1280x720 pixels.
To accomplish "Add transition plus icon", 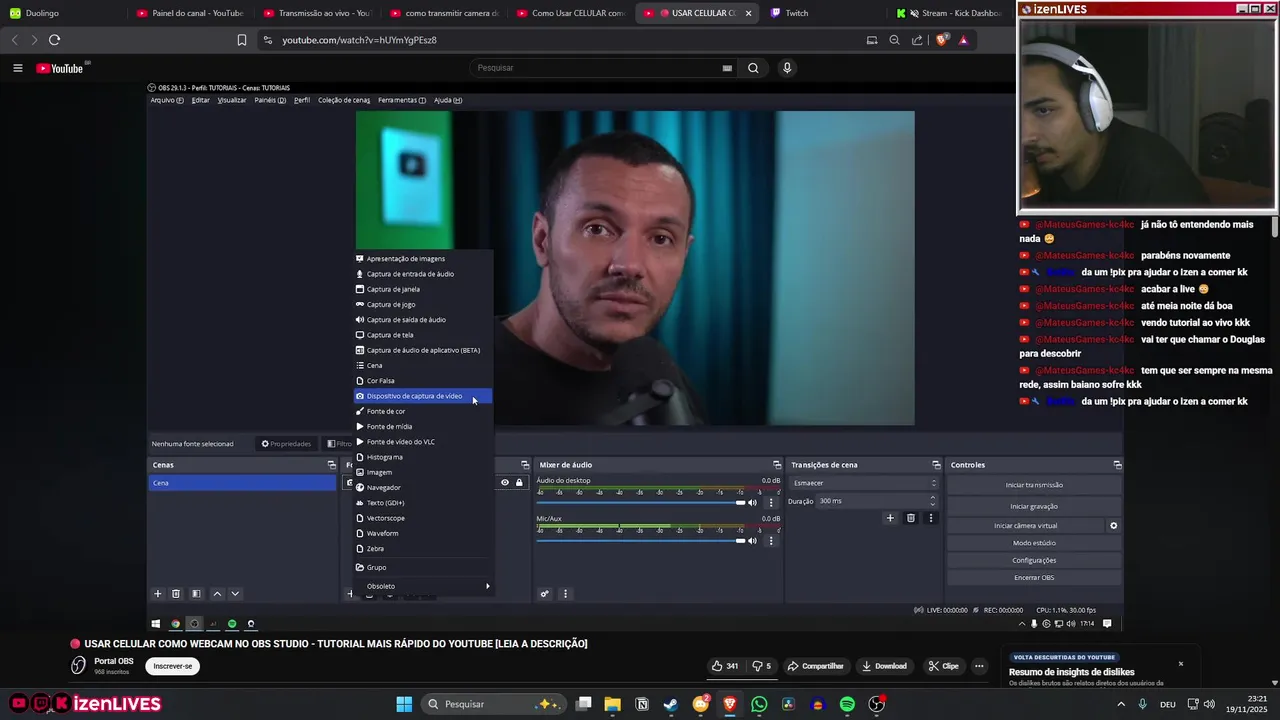I will (x=890, y=518).
